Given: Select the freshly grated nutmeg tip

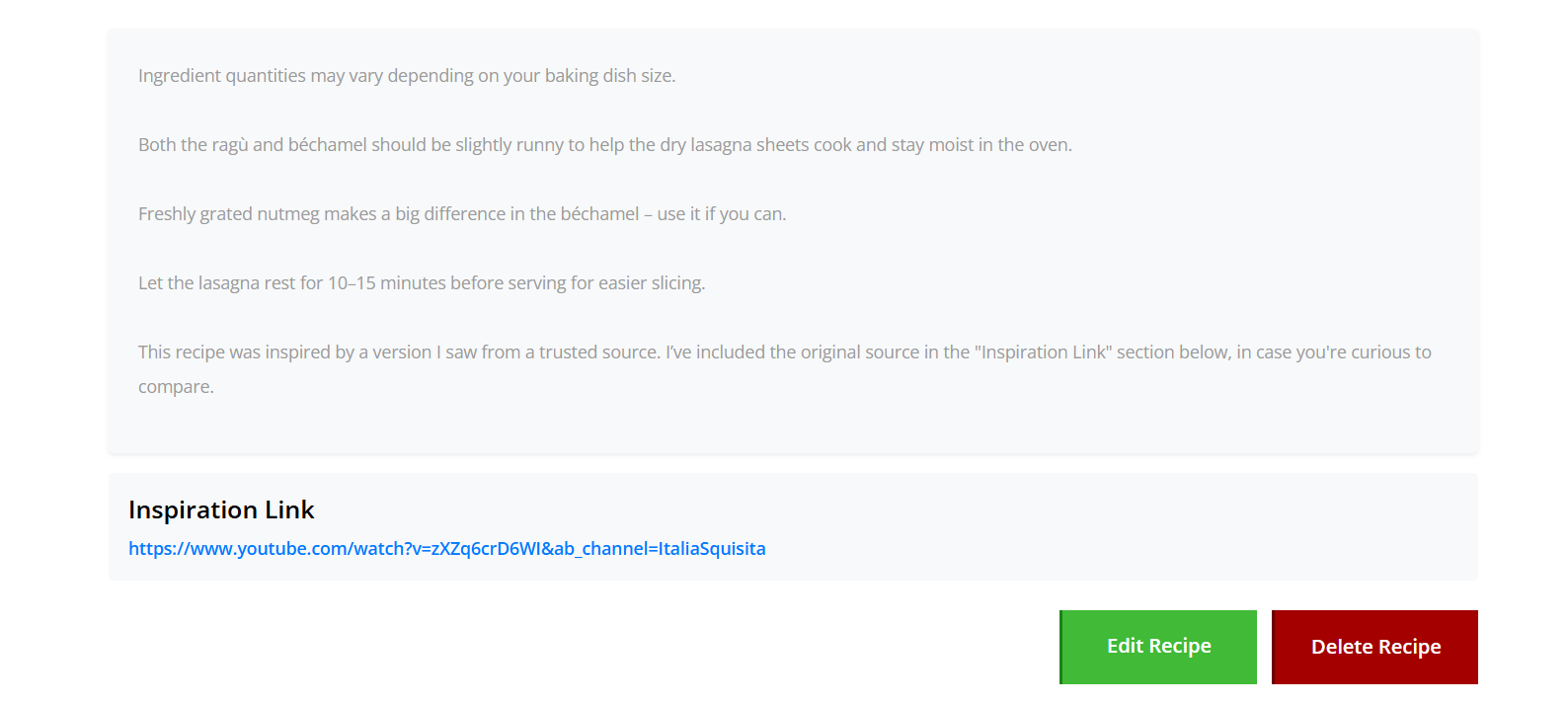Looking at the screenshot, I should [x=461, y=213].
